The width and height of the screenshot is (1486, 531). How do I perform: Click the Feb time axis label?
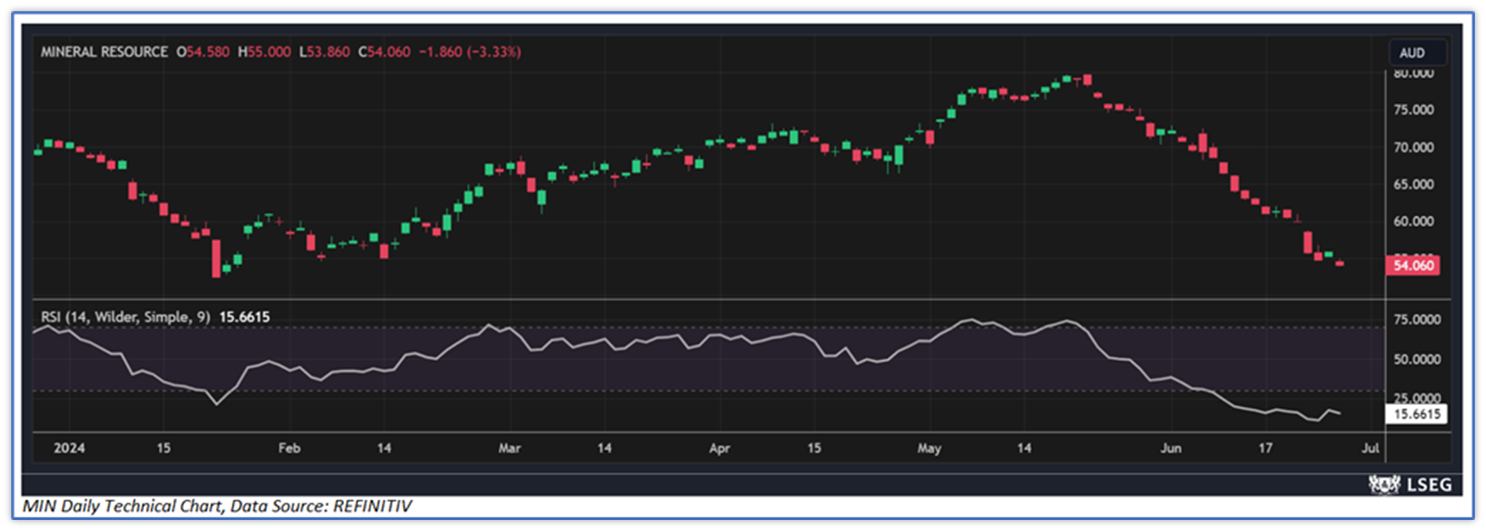click(x=289, y=449)
